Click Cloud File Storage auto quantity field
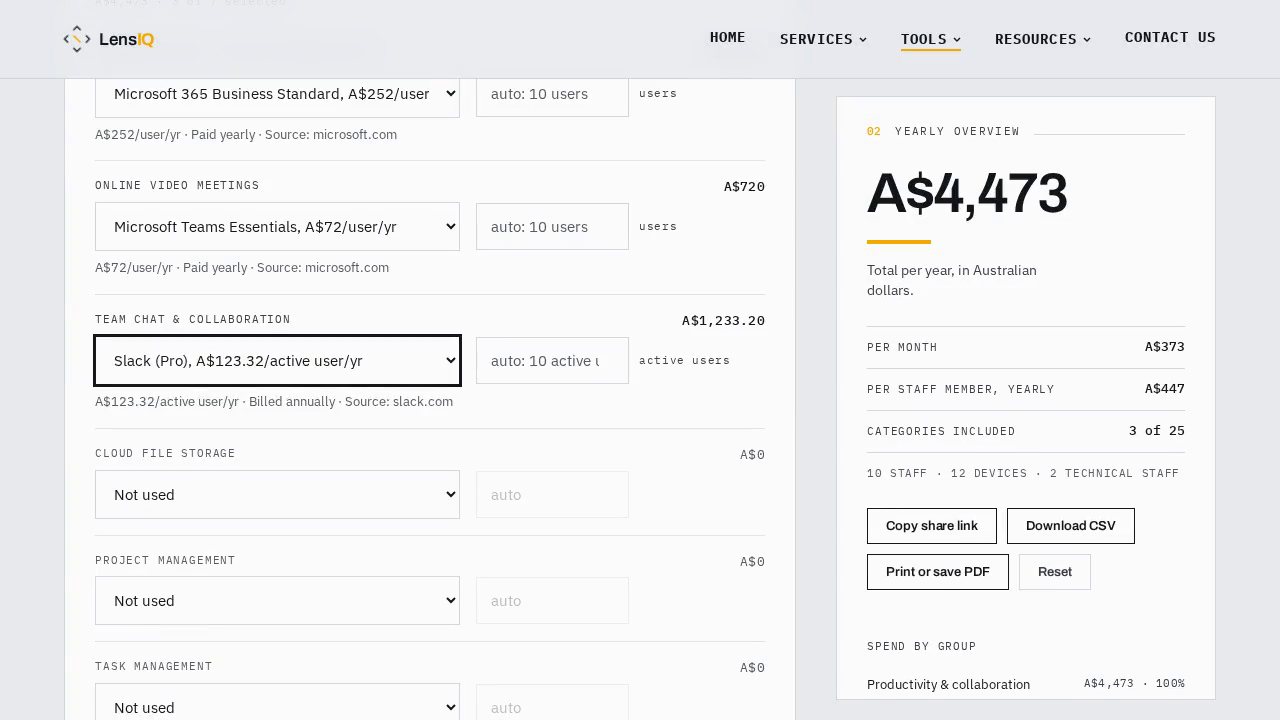 pos(552,495)
